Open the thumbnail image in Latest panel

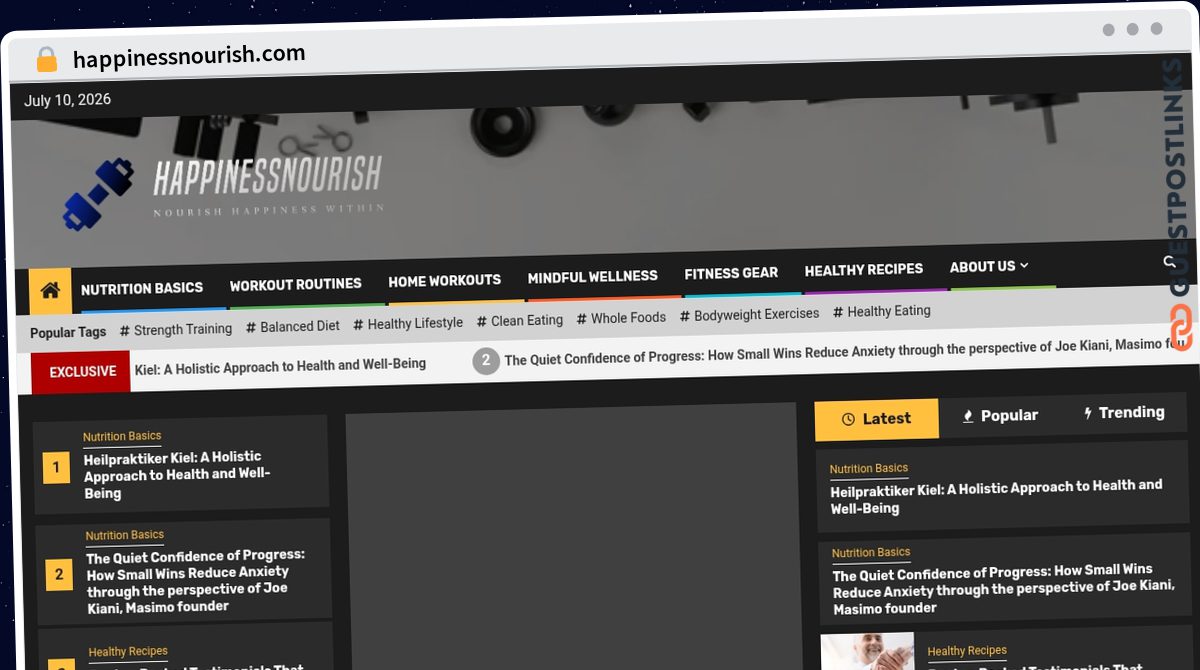pos(868,651)
